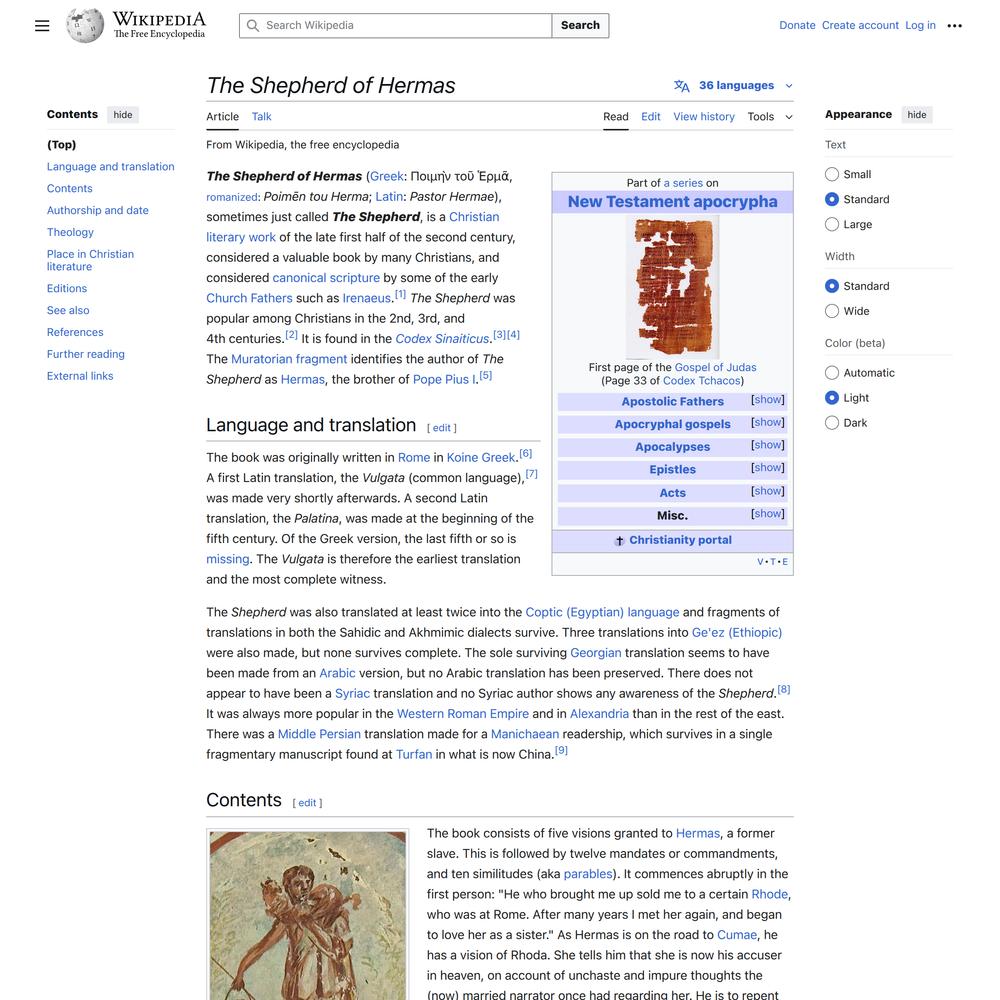The width and height of the screenshot is (1000, 1000).
Task: Select Small text size
Action: [832, 174]
